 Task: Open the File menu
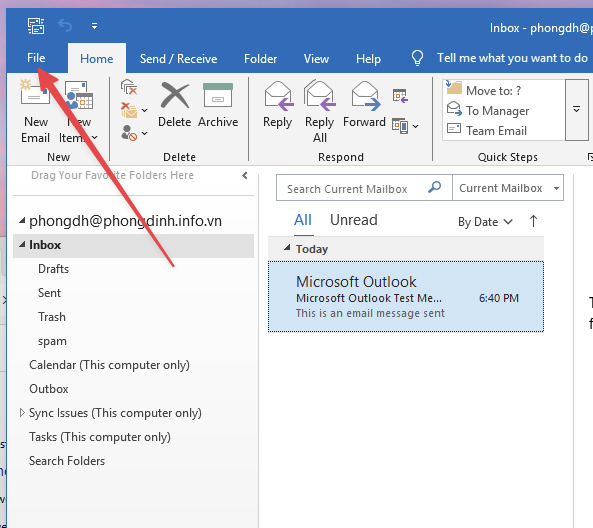pyautogui.click(x=36, y=58)
